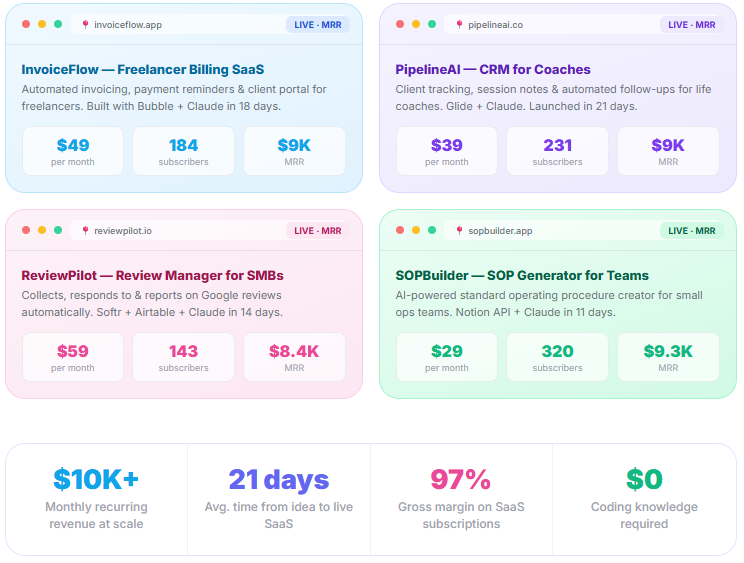The height and width of the screenshot is (563, 744).
Task: Click the pin icon beside reviewpilot.io
Action: click(85, 231)
